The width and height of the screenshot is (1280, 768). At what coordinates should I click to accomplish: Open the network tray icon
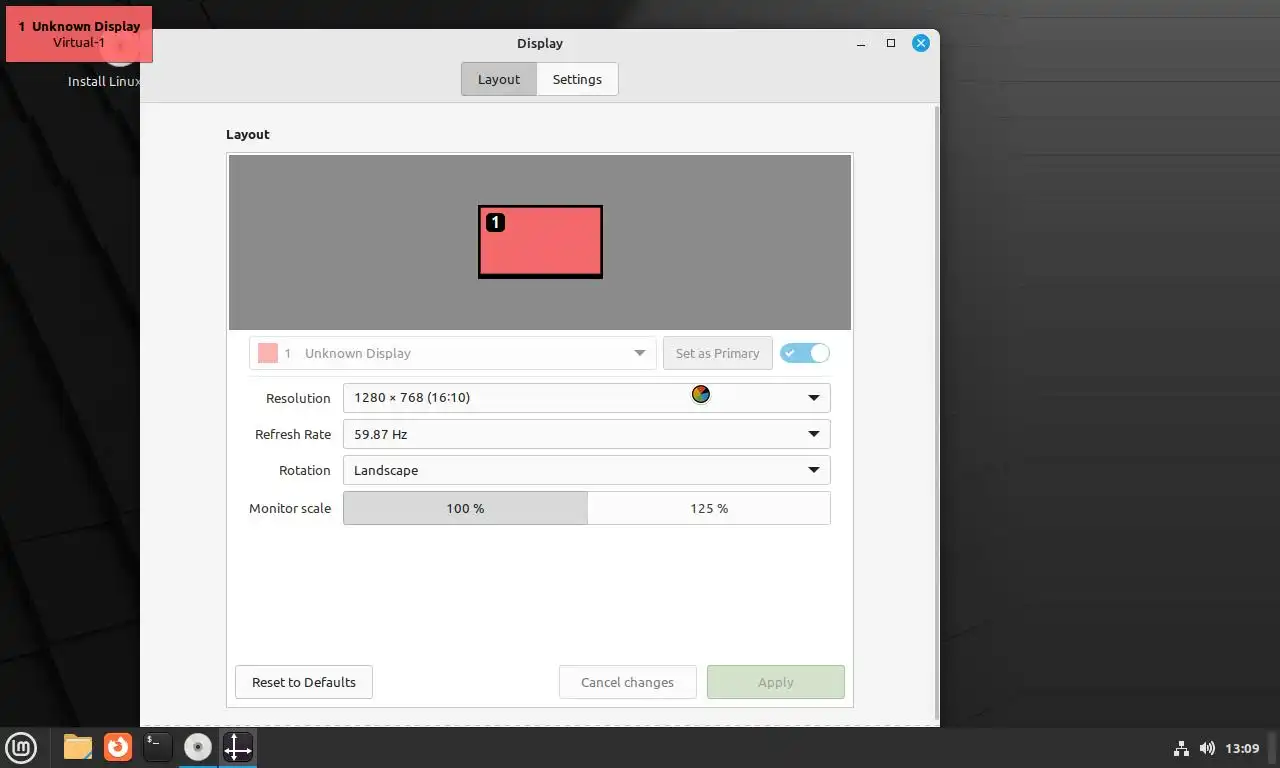click(1181, 748)
